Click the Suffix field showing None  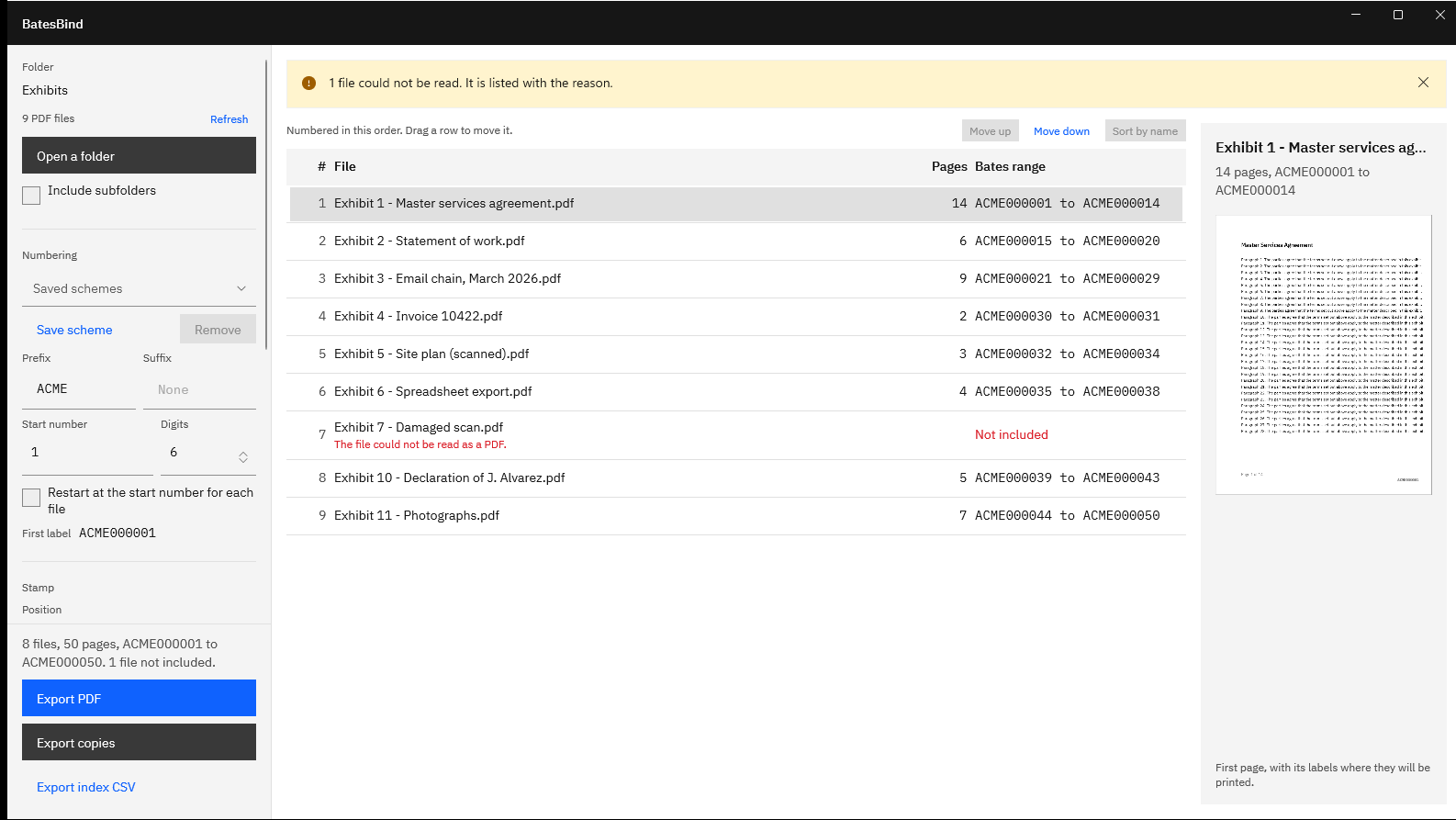click(x=199, y=389)
